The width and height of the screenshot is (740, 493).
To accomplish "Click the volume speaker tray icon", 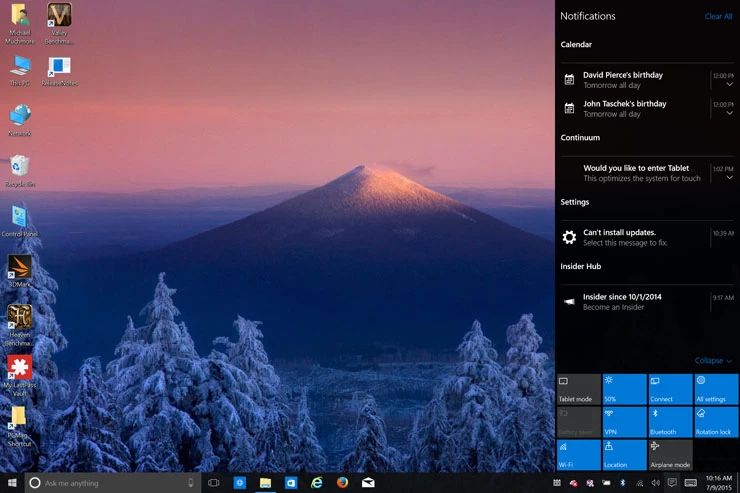I will [655, 483].
